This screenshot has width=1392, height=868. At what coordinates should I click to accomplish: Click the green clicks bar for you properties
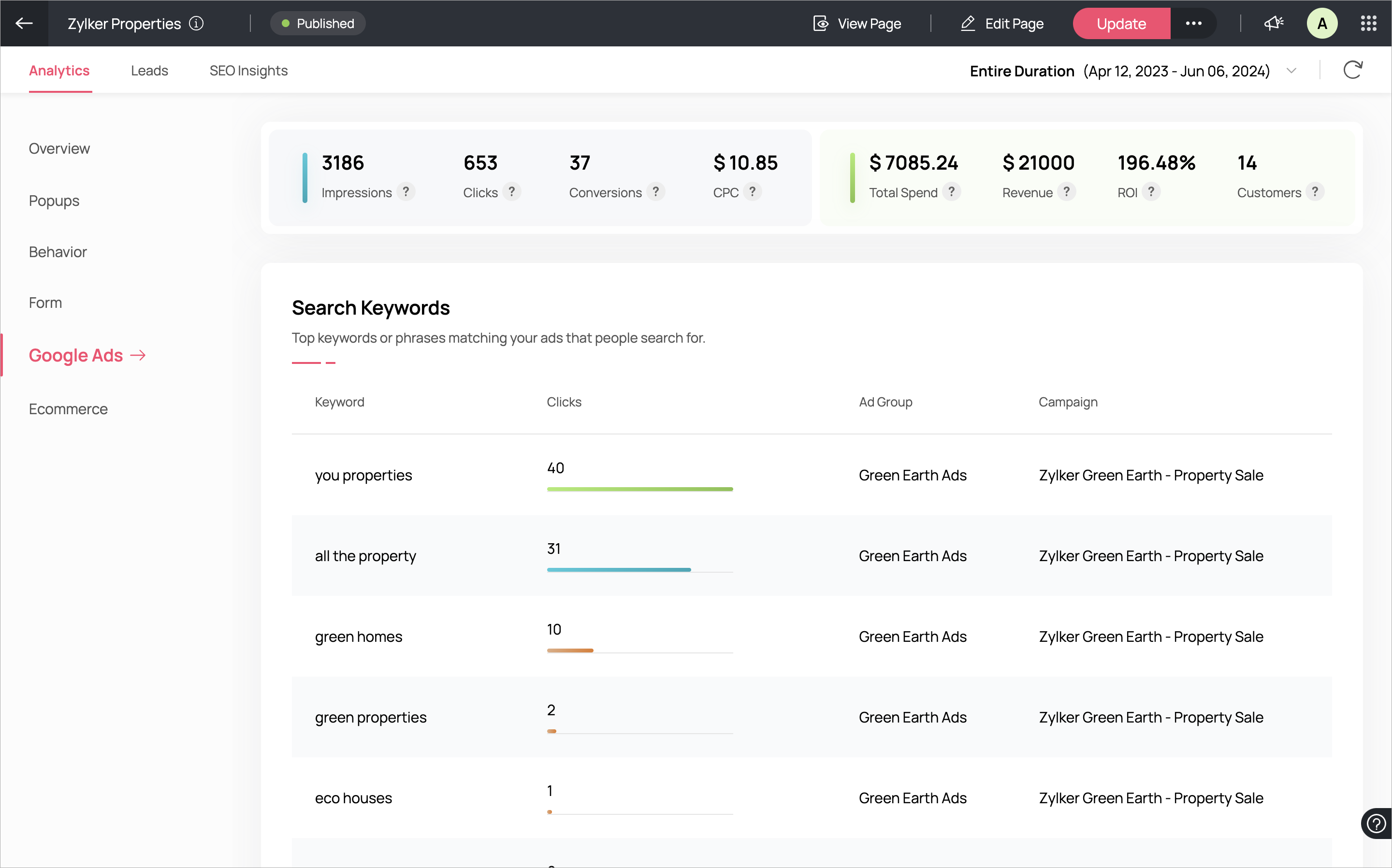639,489
